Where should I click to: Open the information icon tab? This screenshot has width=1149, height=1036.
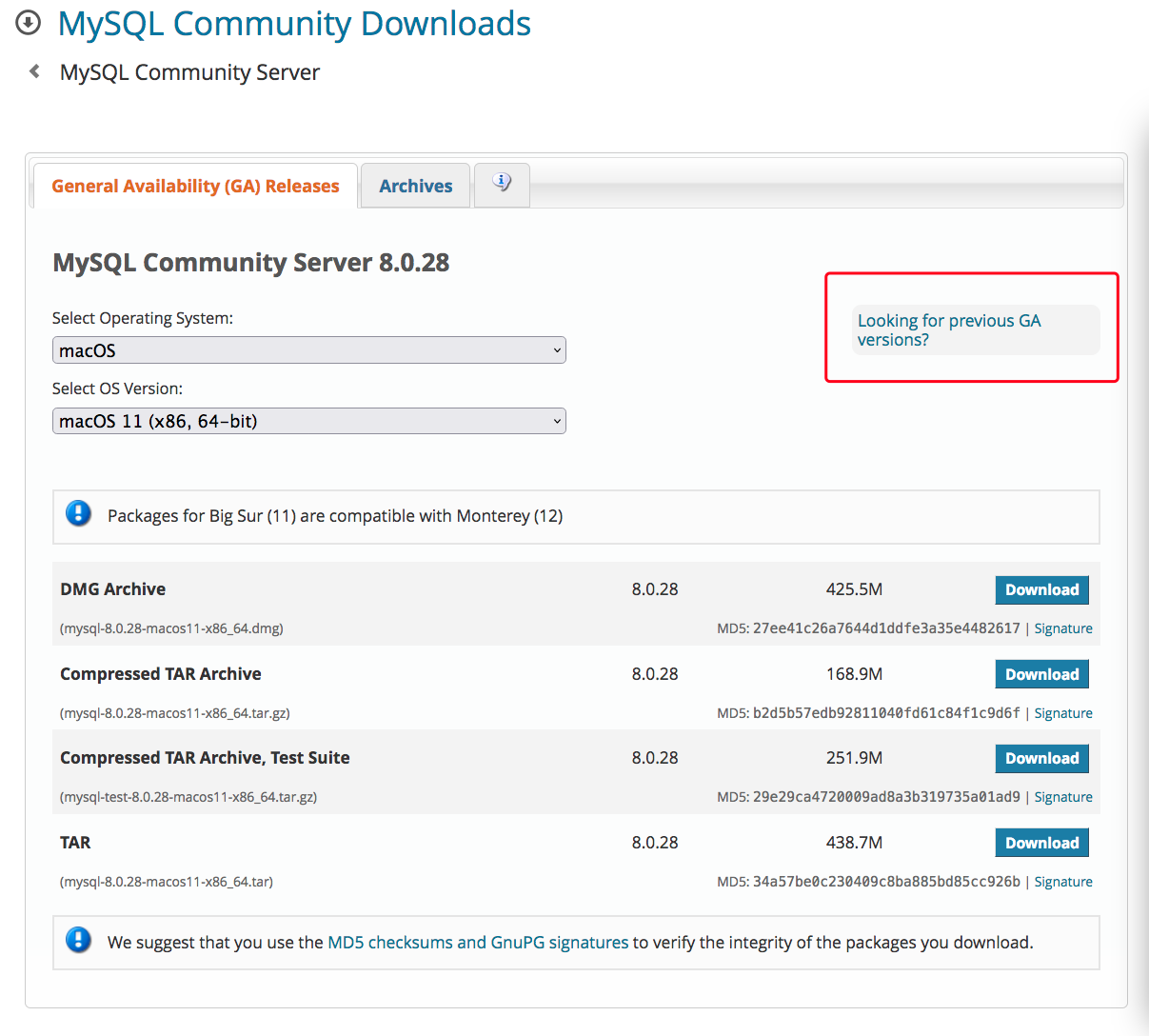point(502,184)
